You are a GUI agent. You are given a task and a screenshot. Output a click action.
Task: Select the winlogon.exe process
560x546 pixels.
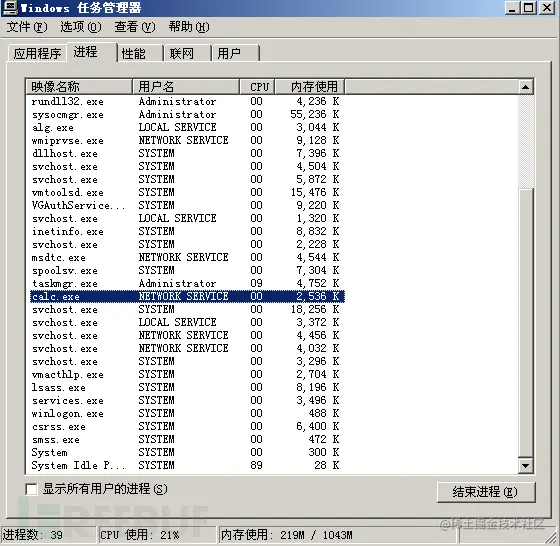point(187,414)
